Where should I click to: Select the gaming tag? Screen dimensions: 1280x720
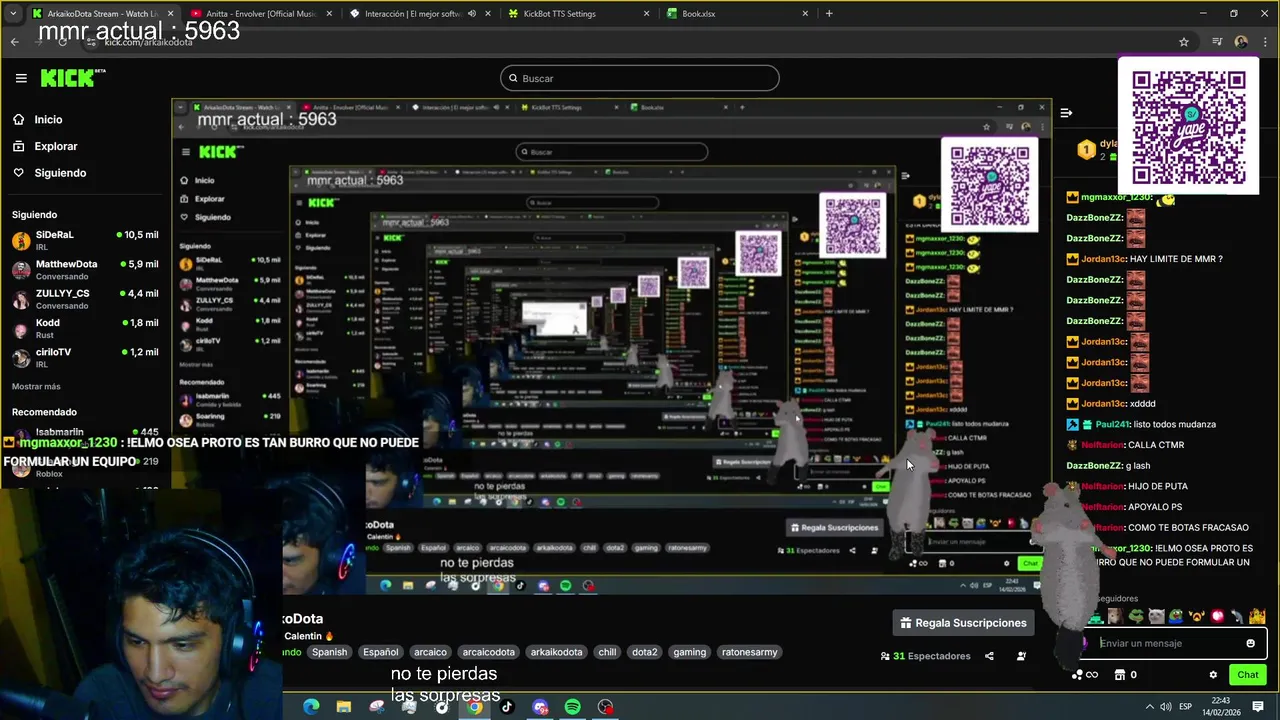click(x=689, y=652)
